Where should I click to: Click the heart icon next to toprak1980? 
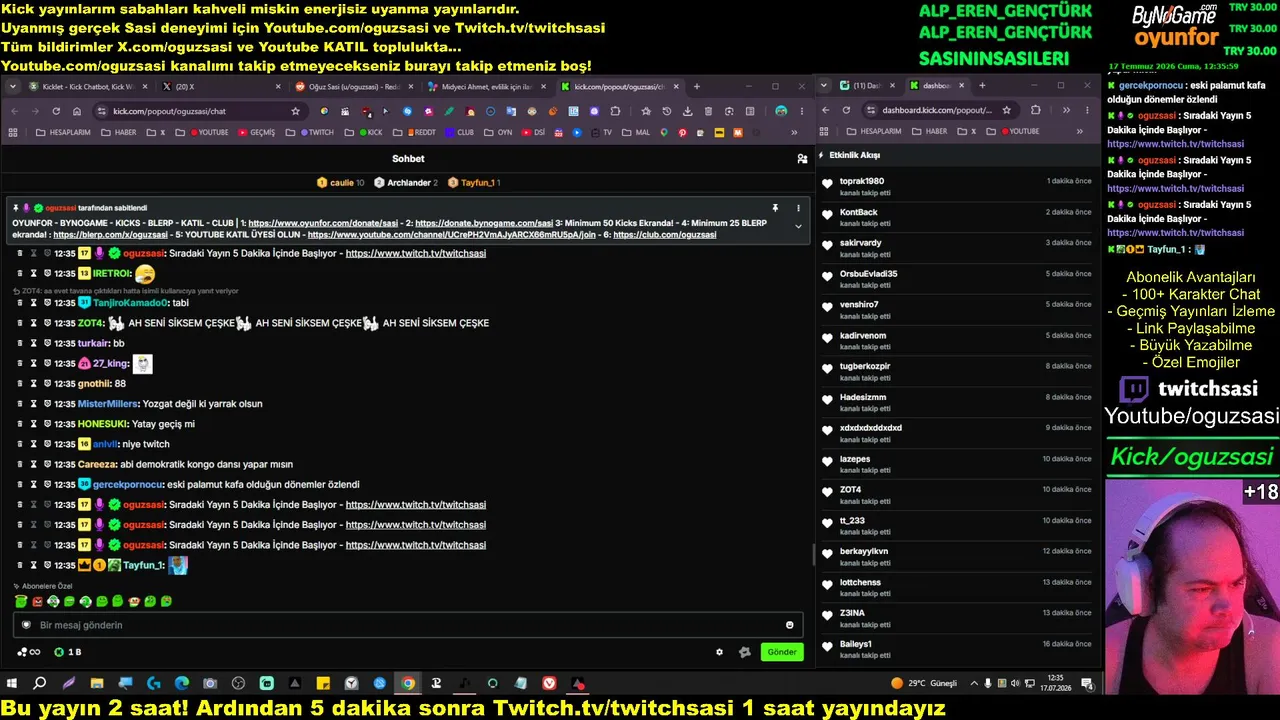(x=827, y=184)
